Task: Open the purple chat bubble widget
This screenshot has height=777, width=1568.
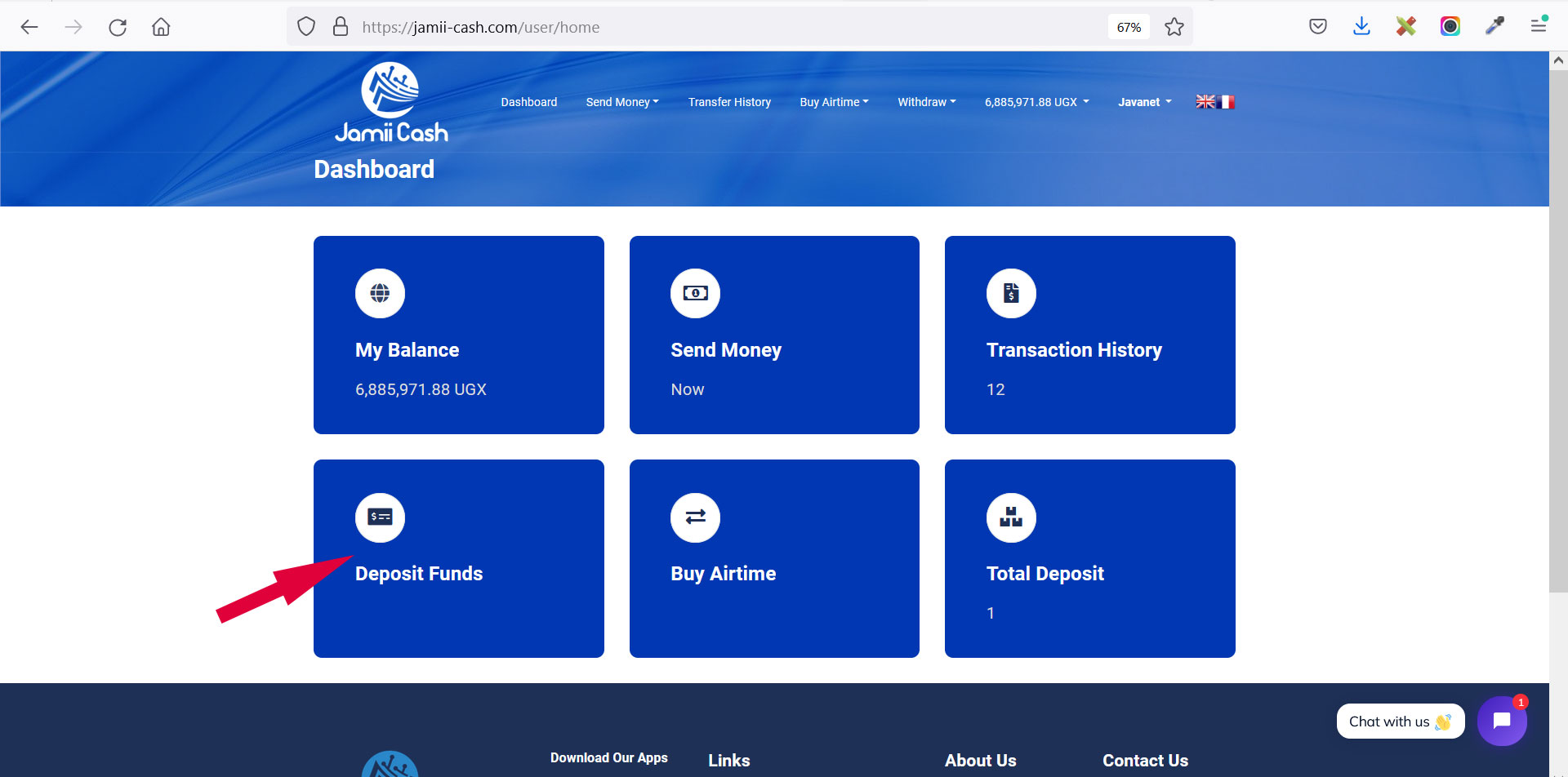Action: click(1501, 721)
